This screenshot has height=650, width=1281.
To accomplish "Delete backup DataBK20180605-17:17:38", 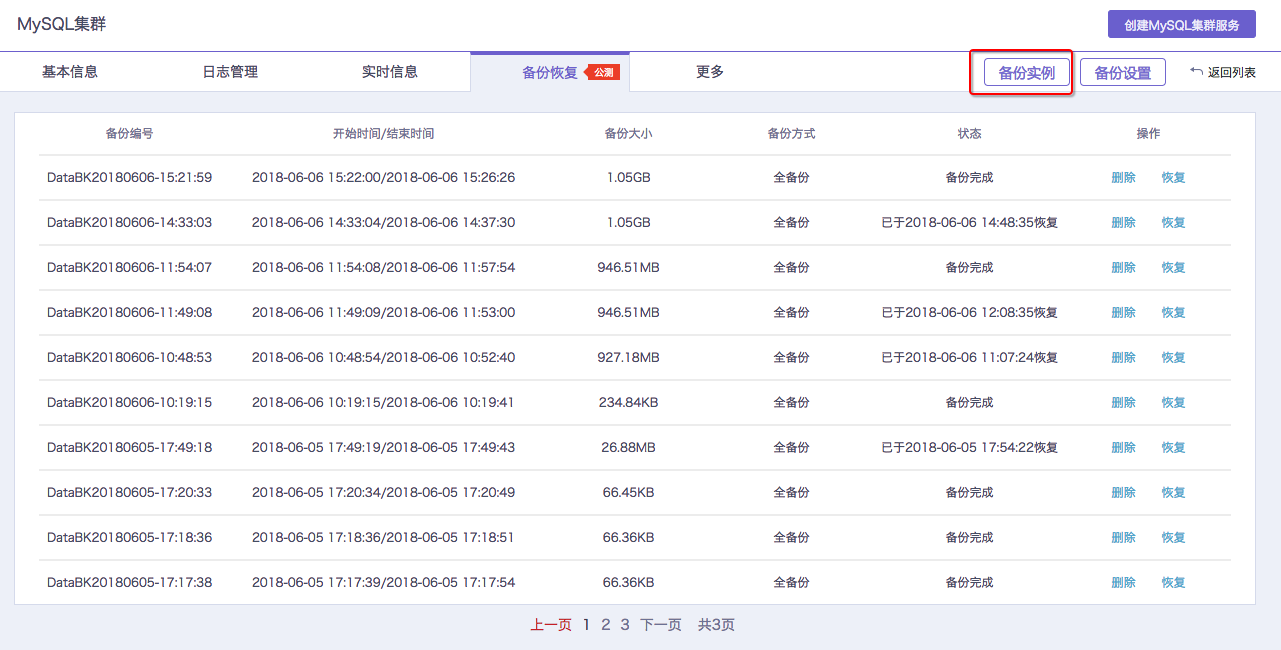I will pos(1124,583).
